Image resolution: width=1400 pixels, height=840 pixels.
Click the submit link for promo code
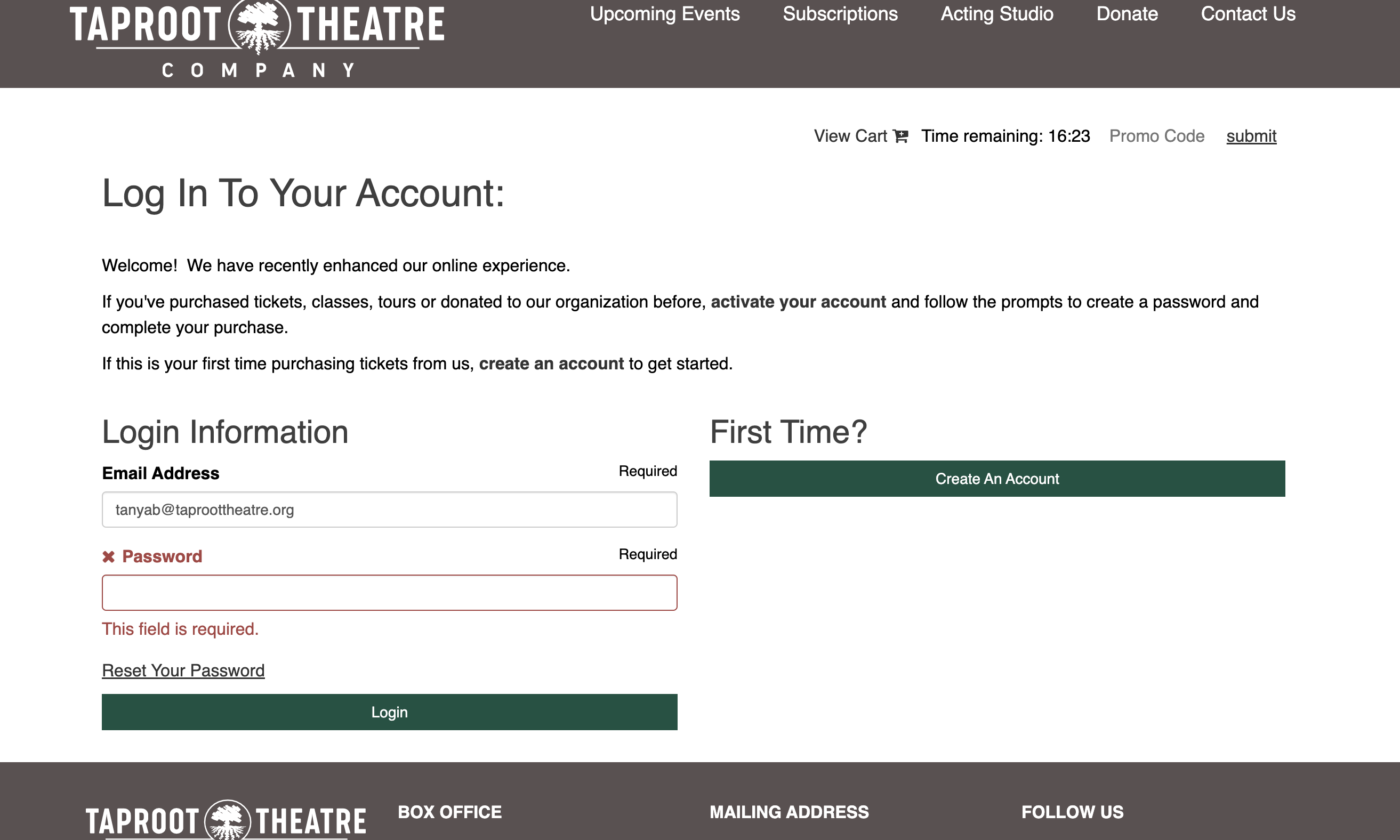1251,136
